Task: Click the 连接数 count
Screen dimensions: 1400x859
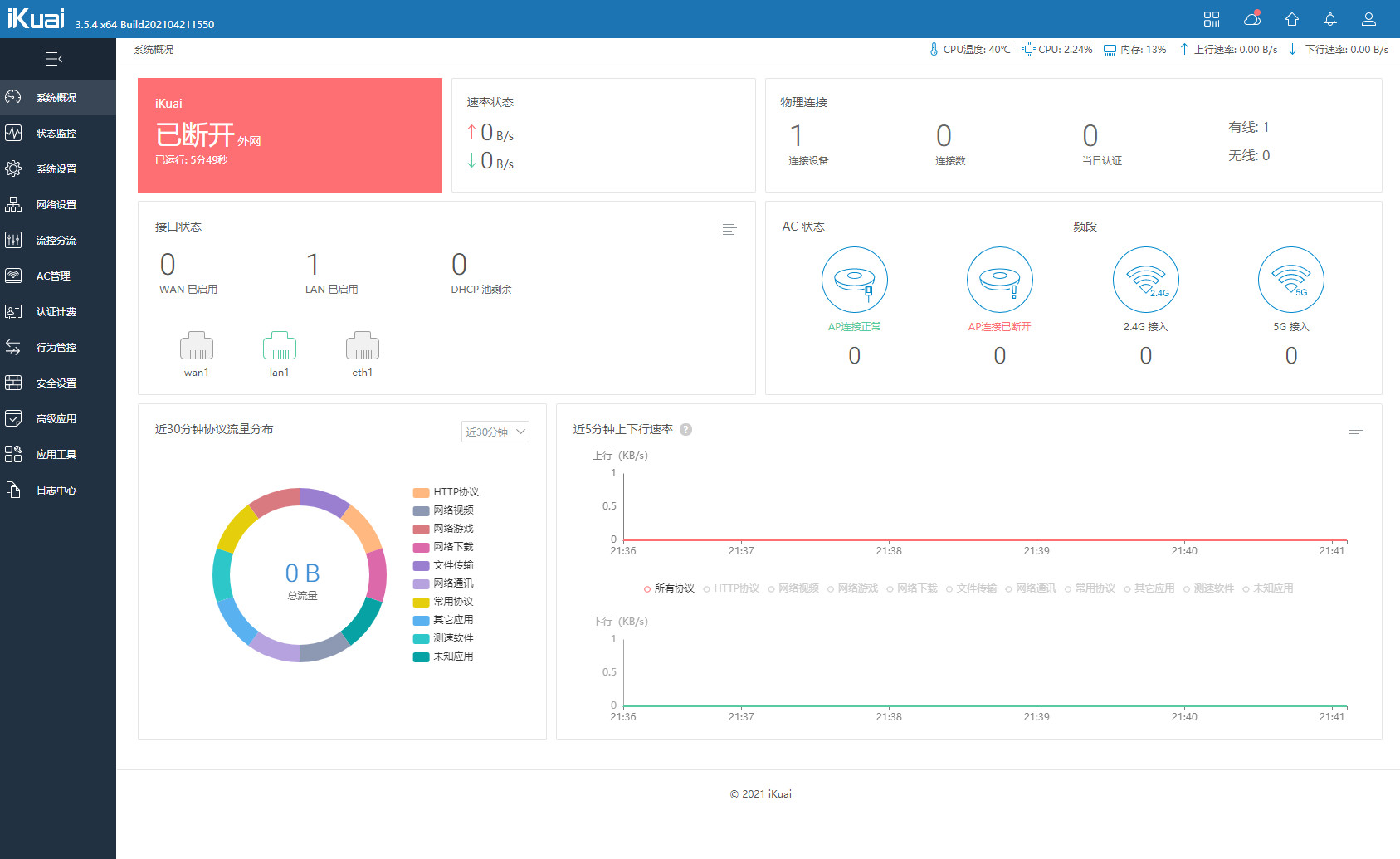Action: pyautogui.click(x=944, y=136)
